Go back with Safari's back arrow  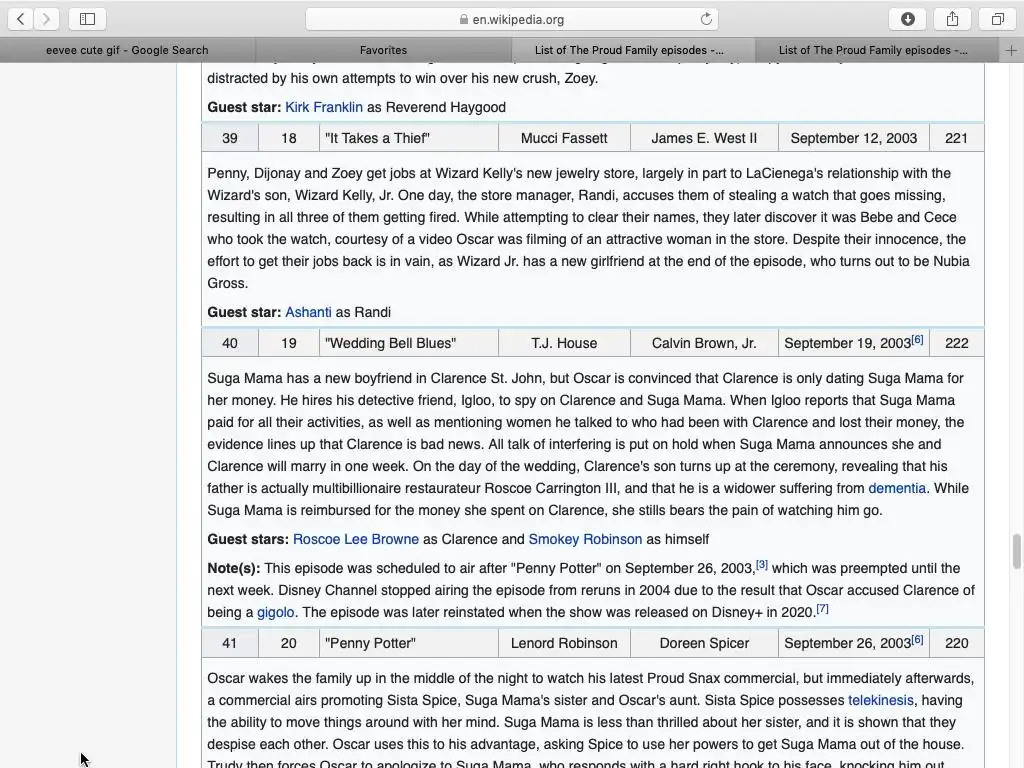pos(21,19)
